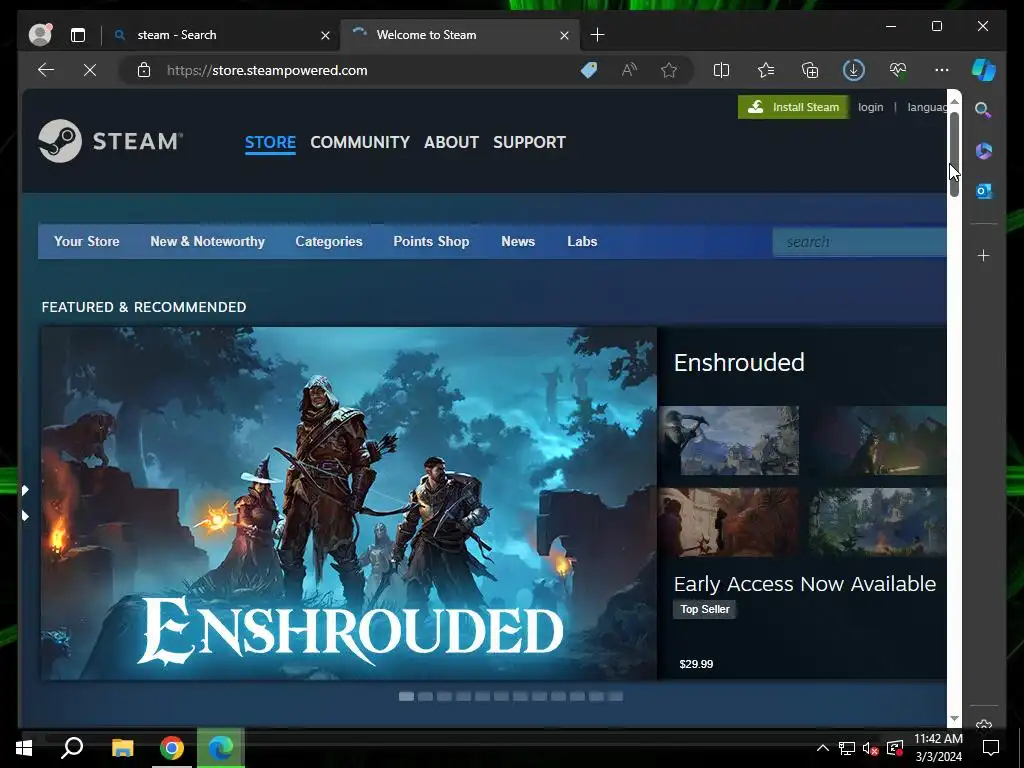The image size is (1024, 768).
Task: Open the sidebar Search icon
Action: (984, 110)
